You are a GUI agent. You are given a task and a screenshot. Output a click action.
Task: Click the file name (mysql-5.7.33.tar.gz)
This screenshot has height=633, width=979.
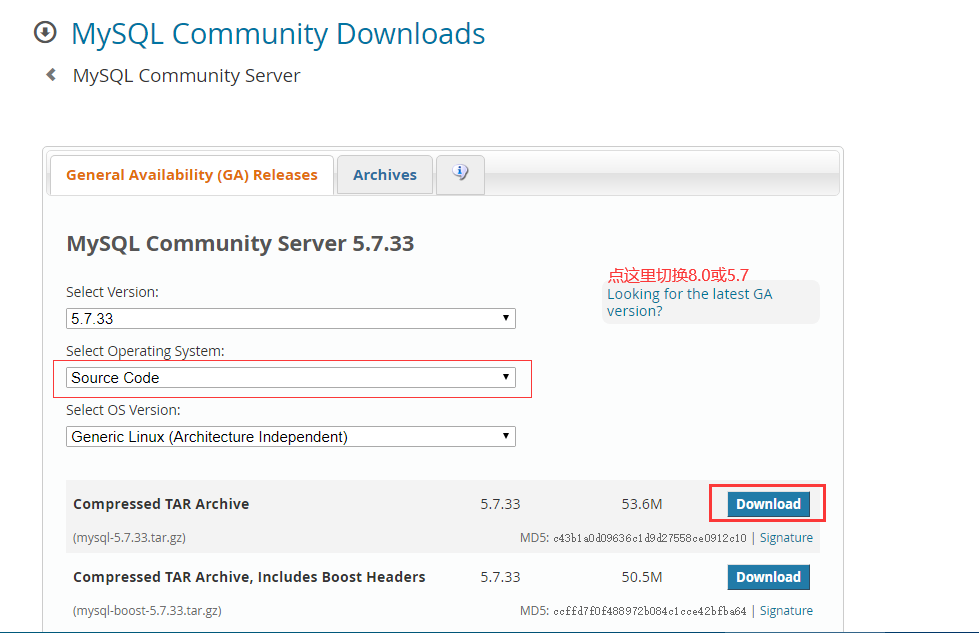click(x=129, y=537)
